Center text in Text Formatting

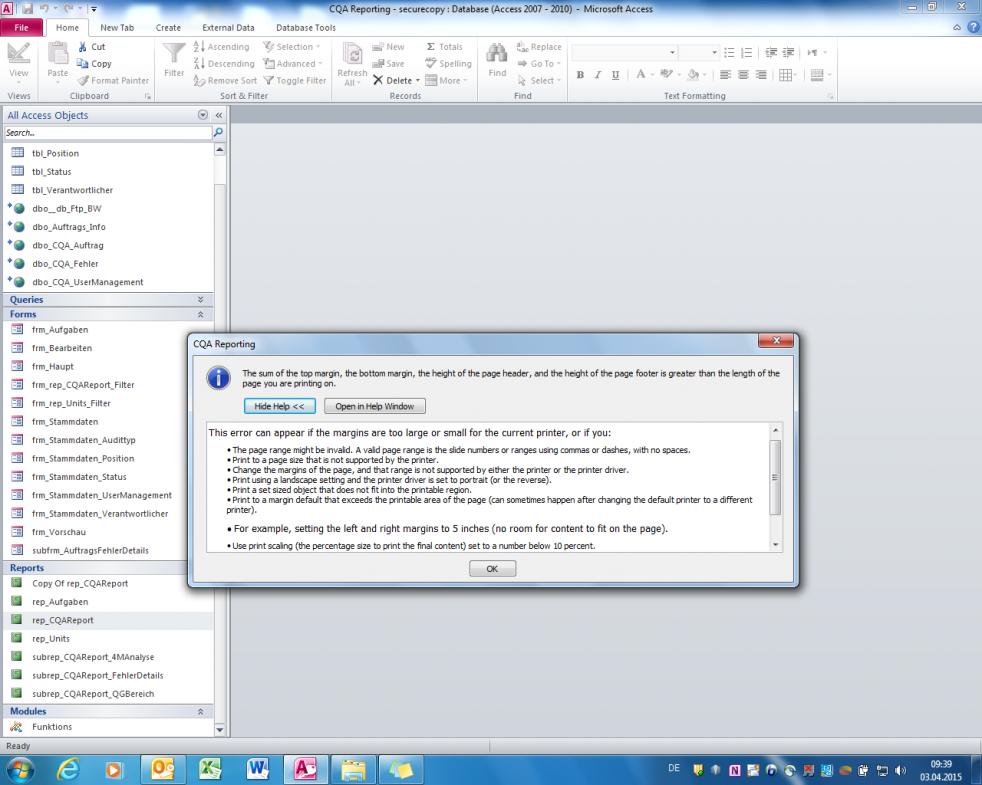click(x=743, y=75)
